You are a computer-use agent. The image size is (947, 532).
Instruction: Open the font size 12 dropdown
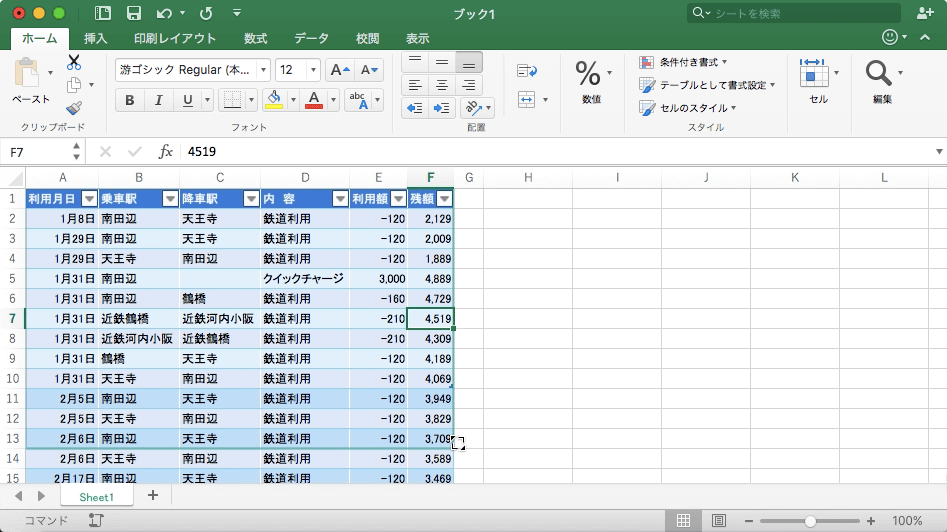click(x=313, y=70)
